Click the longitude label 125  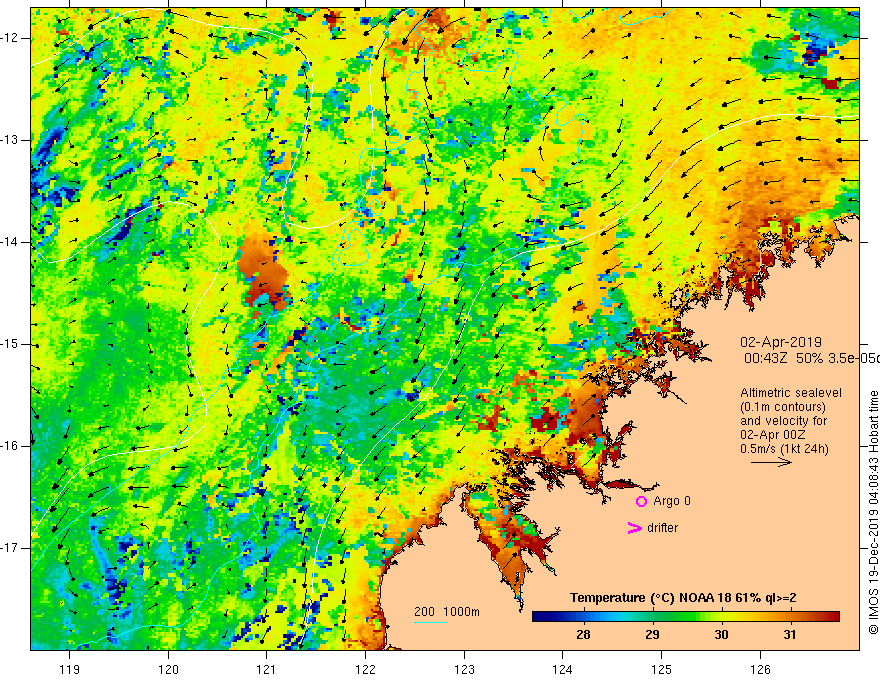point(661,669)
